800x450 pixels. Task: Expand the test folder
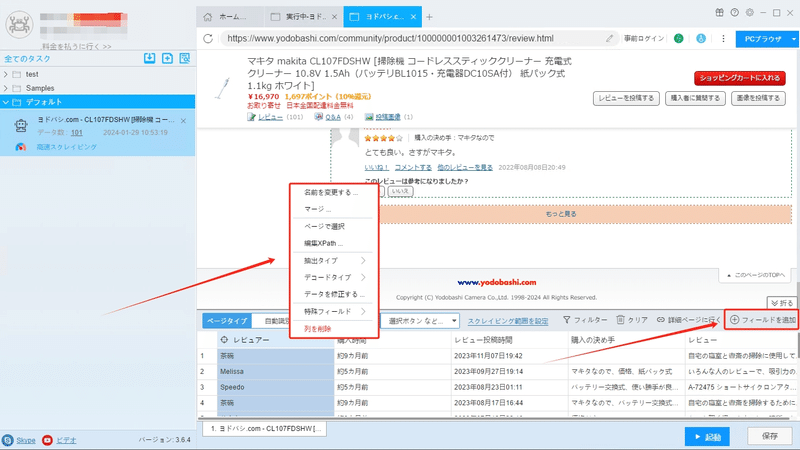click(6, 74)
